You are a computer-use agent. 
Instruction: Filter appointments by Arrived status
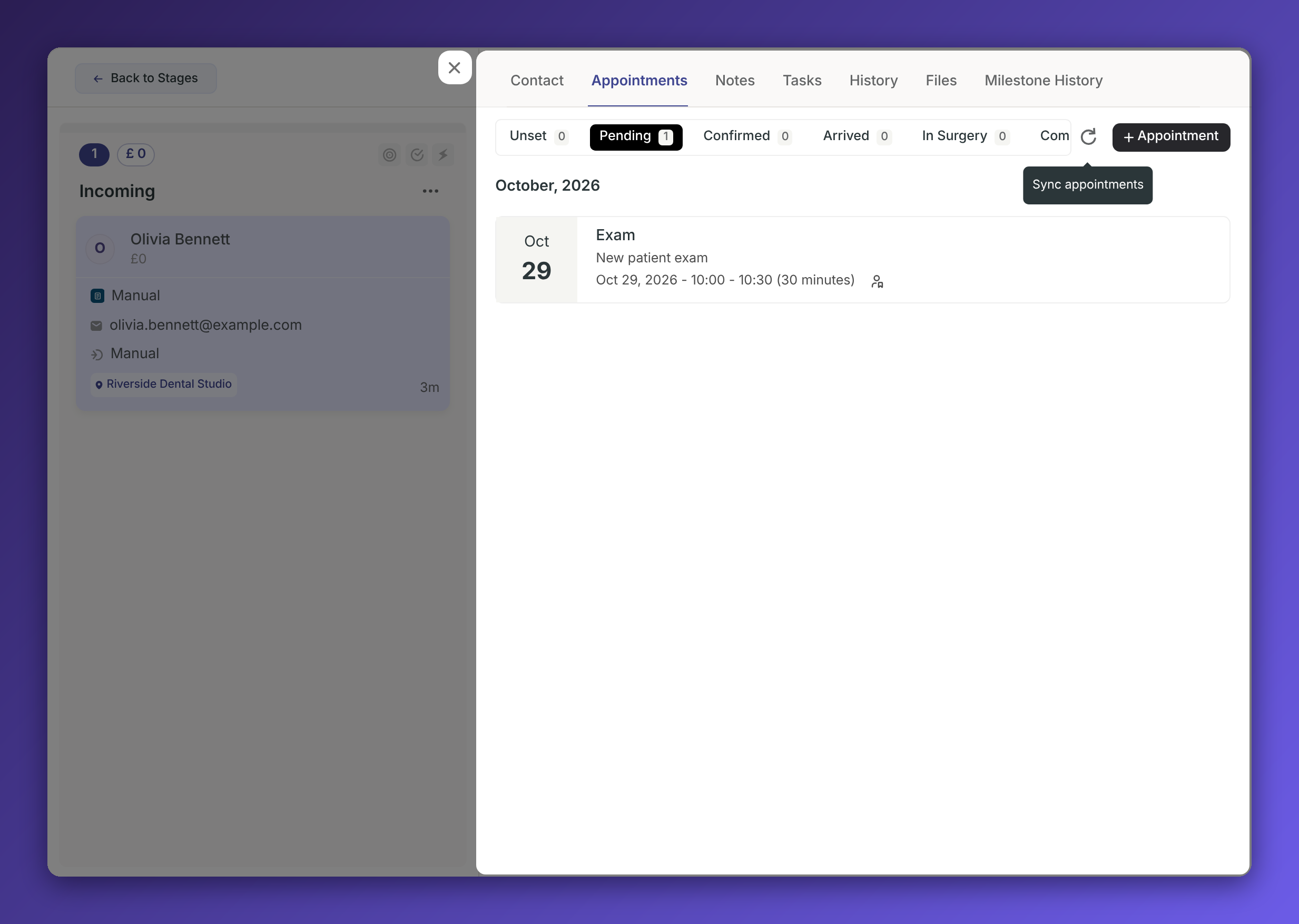click(857, 136)
